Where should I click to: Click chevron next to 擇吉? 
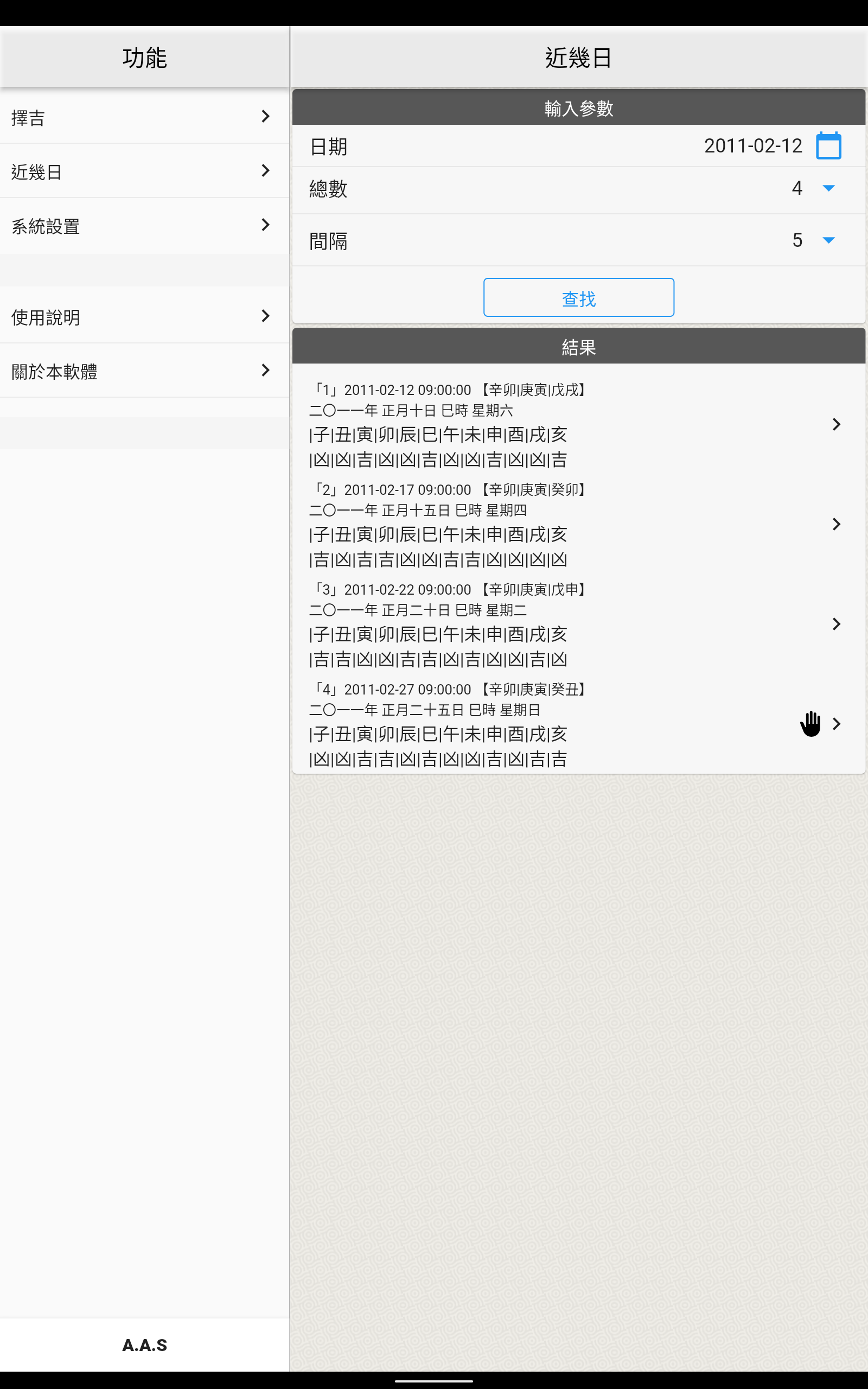(265, 117)
